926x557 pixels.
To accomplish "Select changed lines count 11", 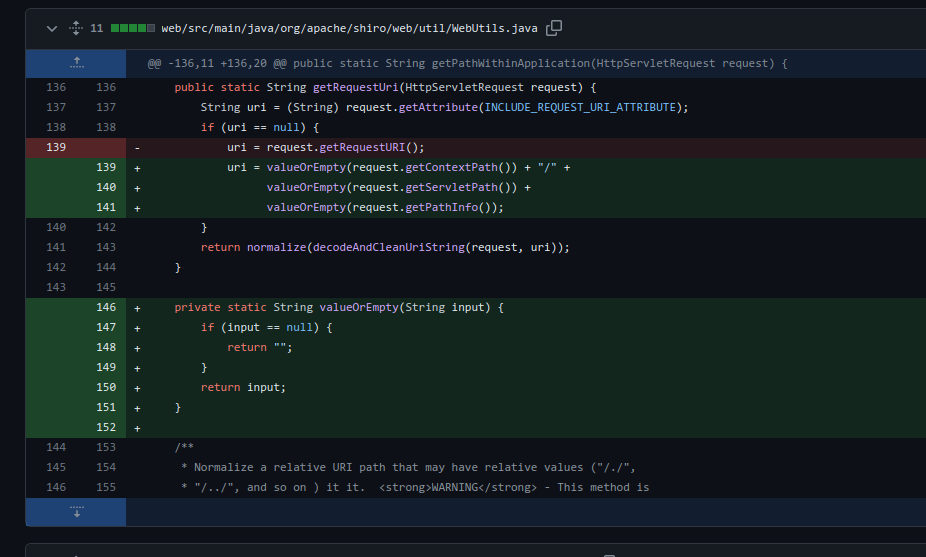I will click(97, 28).
